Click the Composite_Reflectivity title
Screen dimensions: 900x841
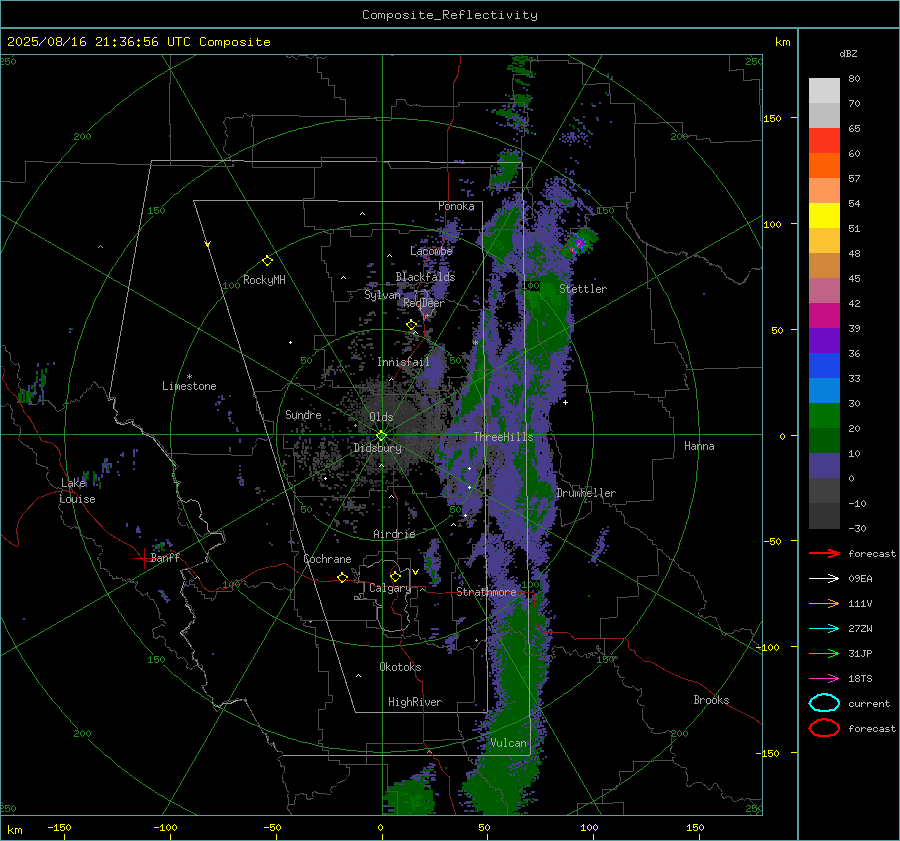click(450, 15)
